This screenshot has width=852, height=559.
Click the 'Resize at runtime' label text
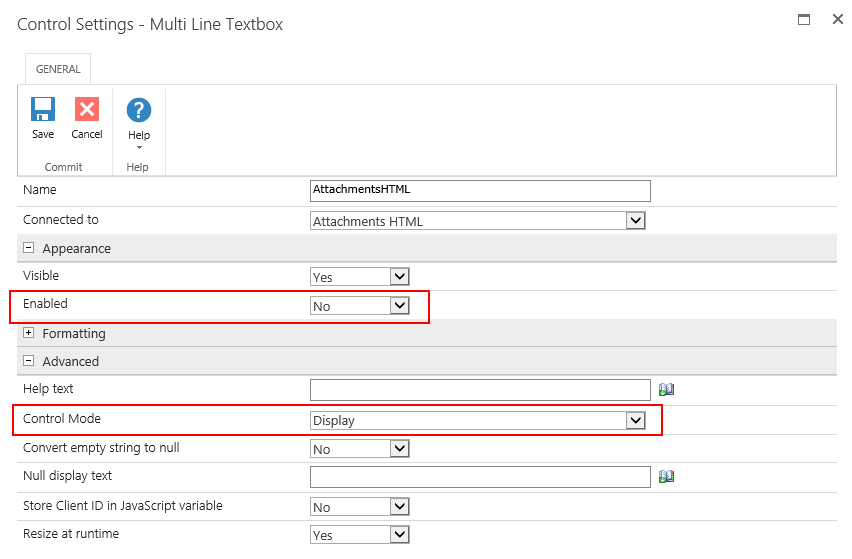(x=71, y=533)
